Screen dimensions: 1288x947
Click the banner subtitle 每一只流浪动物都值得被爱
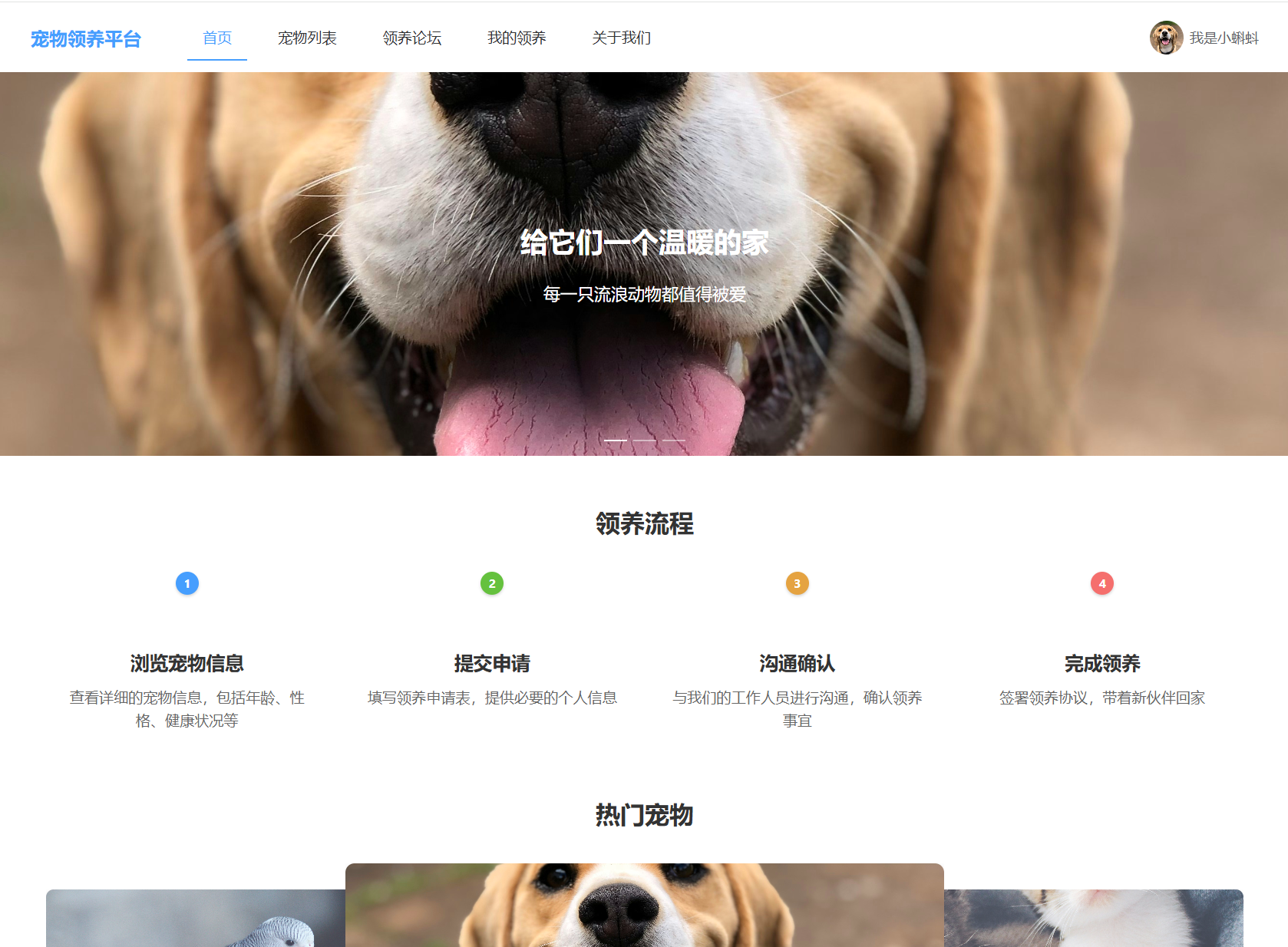644,294
